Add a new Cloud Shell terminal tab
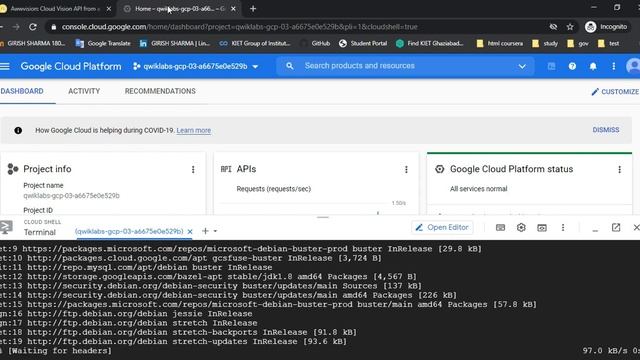Screen dimensions: 640x360 [x=205, y=231]
